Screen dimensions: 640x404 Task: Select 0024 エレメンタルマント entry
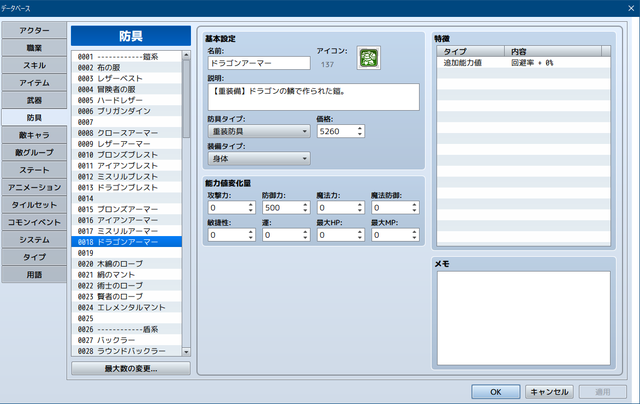click(x=127, y=307)
